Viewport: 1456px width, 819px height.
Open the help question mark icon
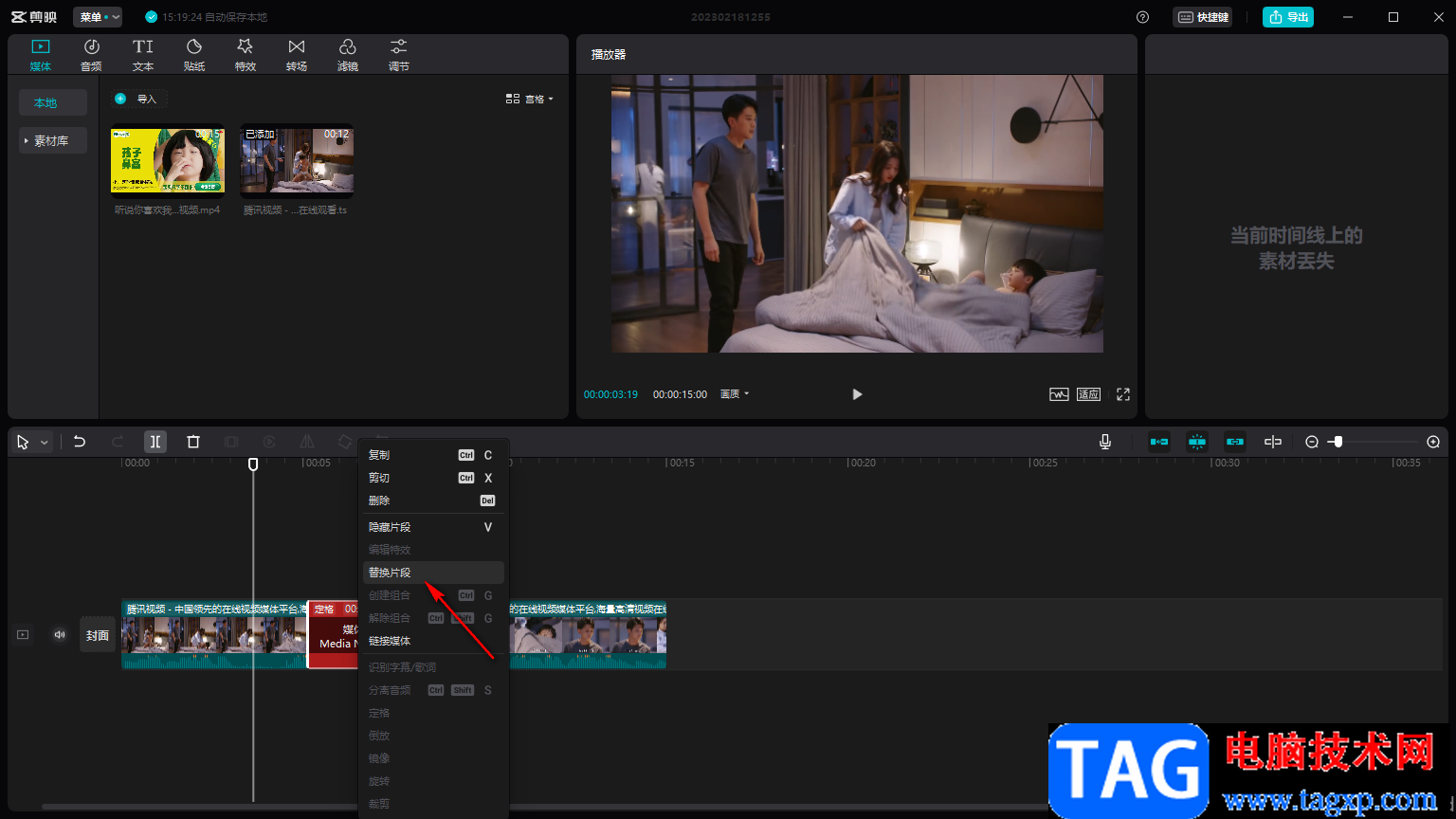click(x=1142, y=17)
